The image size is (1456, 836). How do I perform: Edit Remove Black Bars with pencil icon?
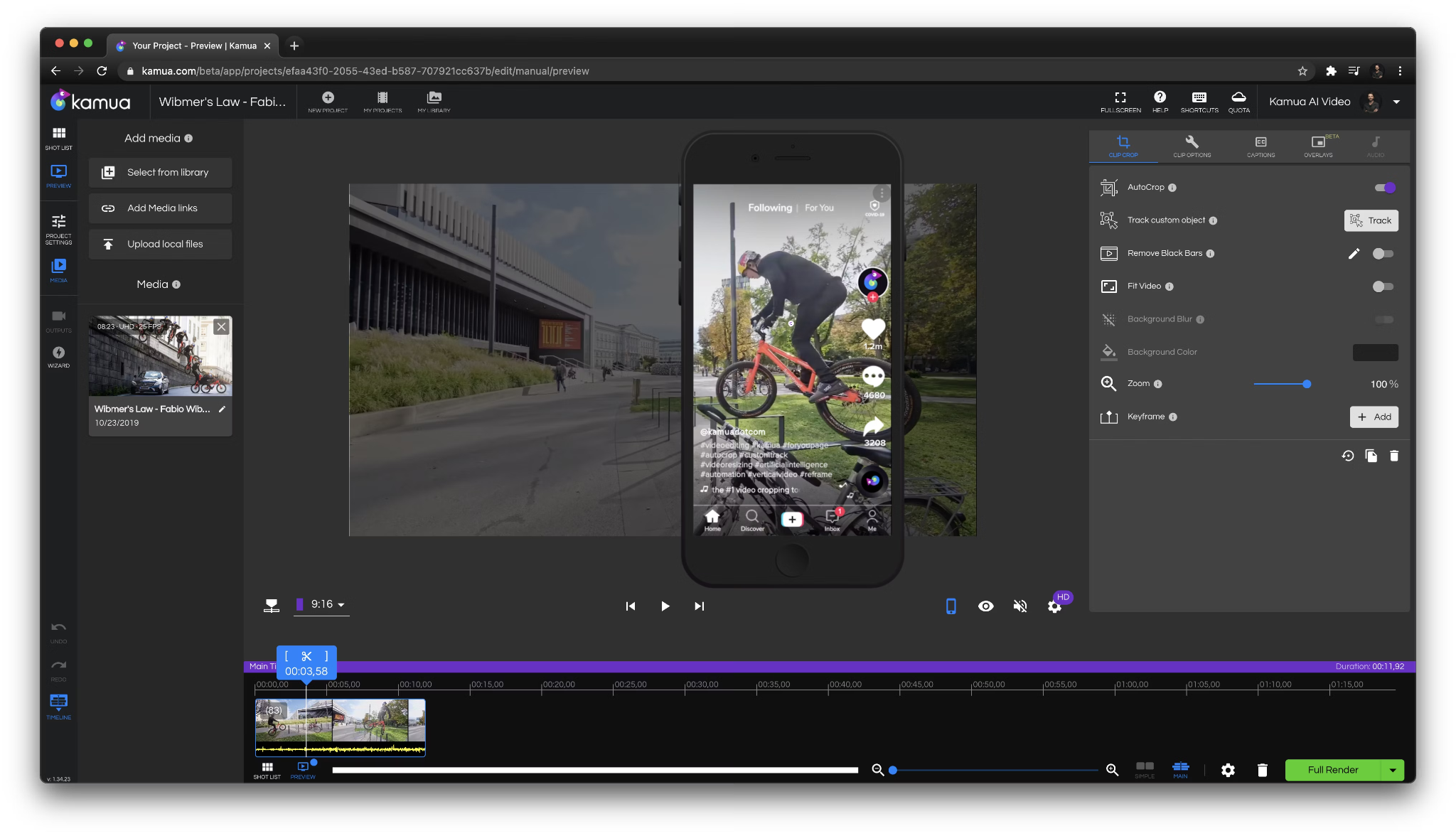click(1354, 254)
